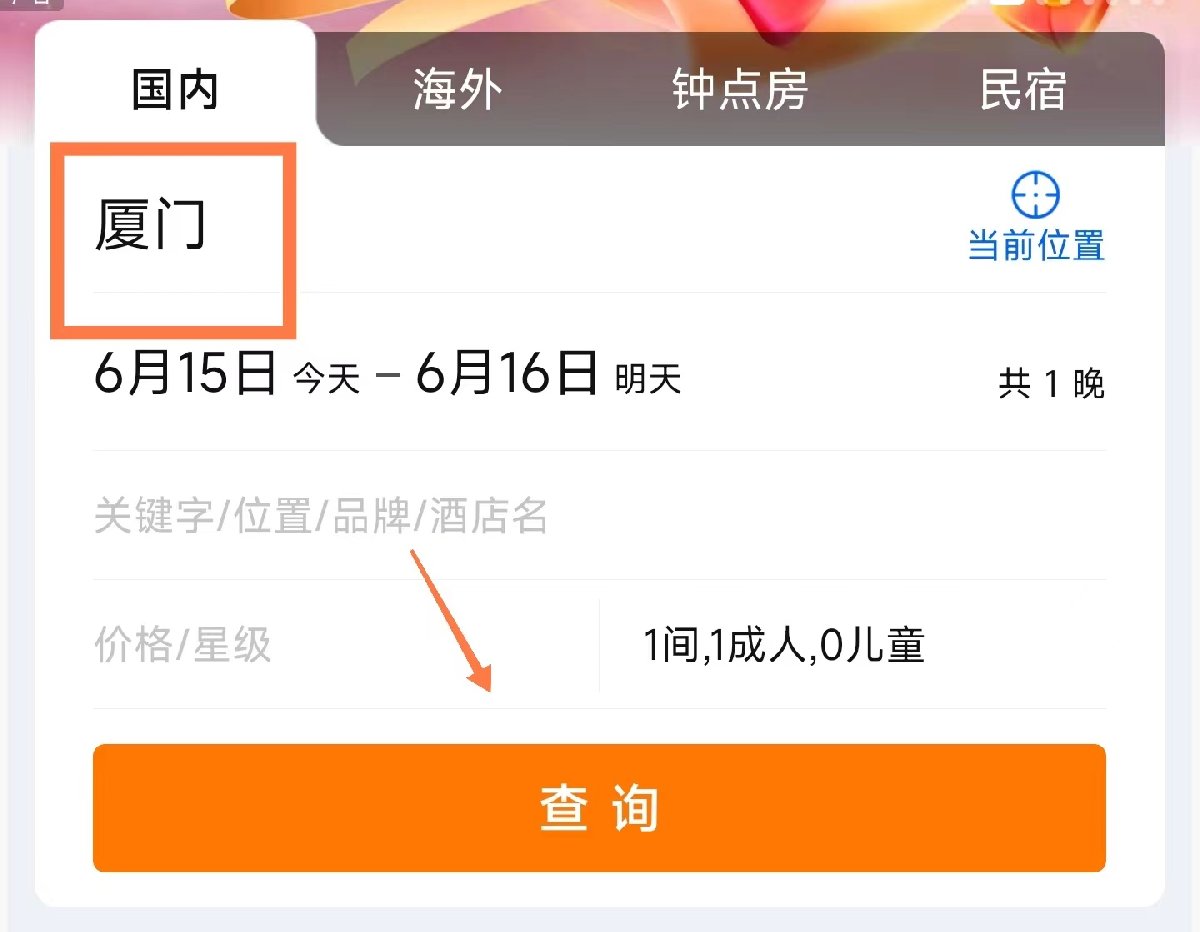Open the 共1晚 night count
The width and height of the screenshot is (1200, 932).
(x=1052, y=384)
